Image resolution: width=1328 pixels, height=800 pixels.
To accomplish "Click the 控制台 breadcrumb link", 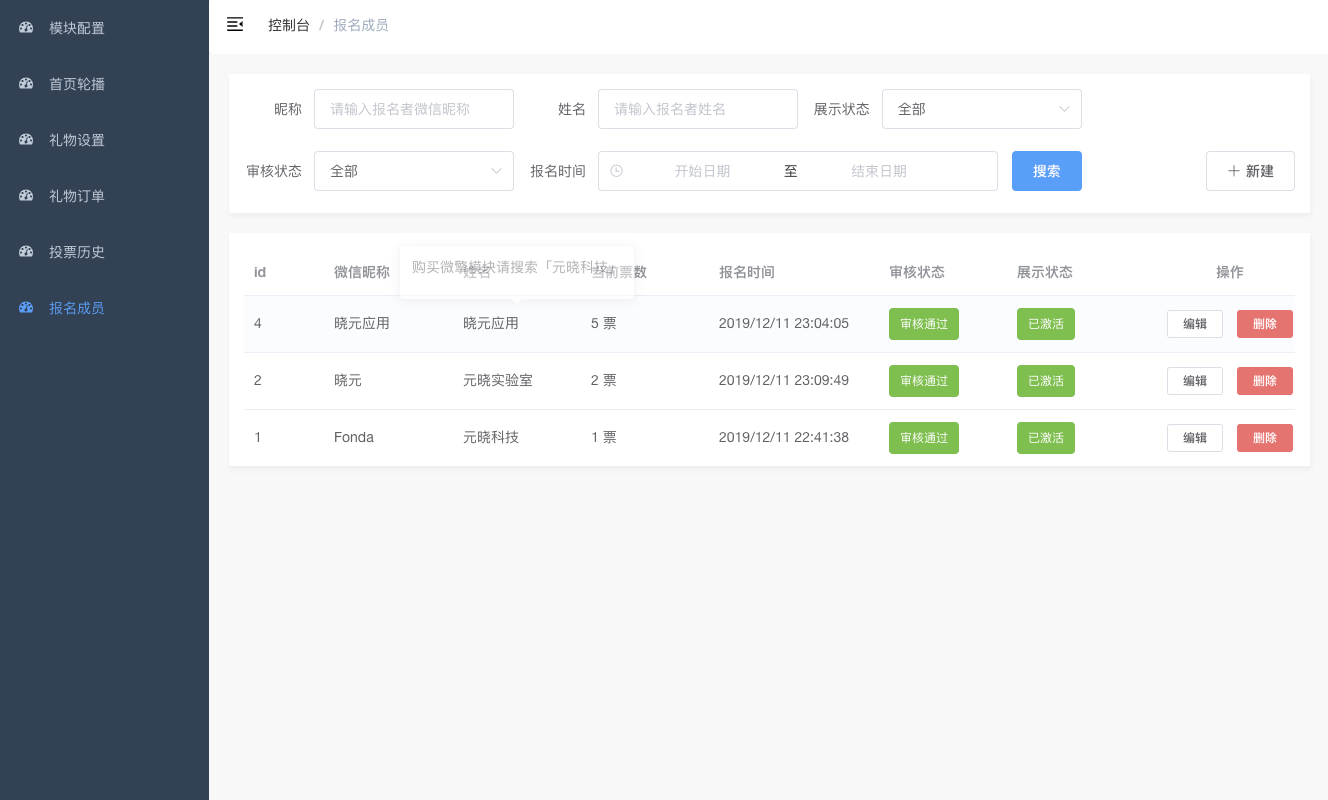I will tap(289, 25).
